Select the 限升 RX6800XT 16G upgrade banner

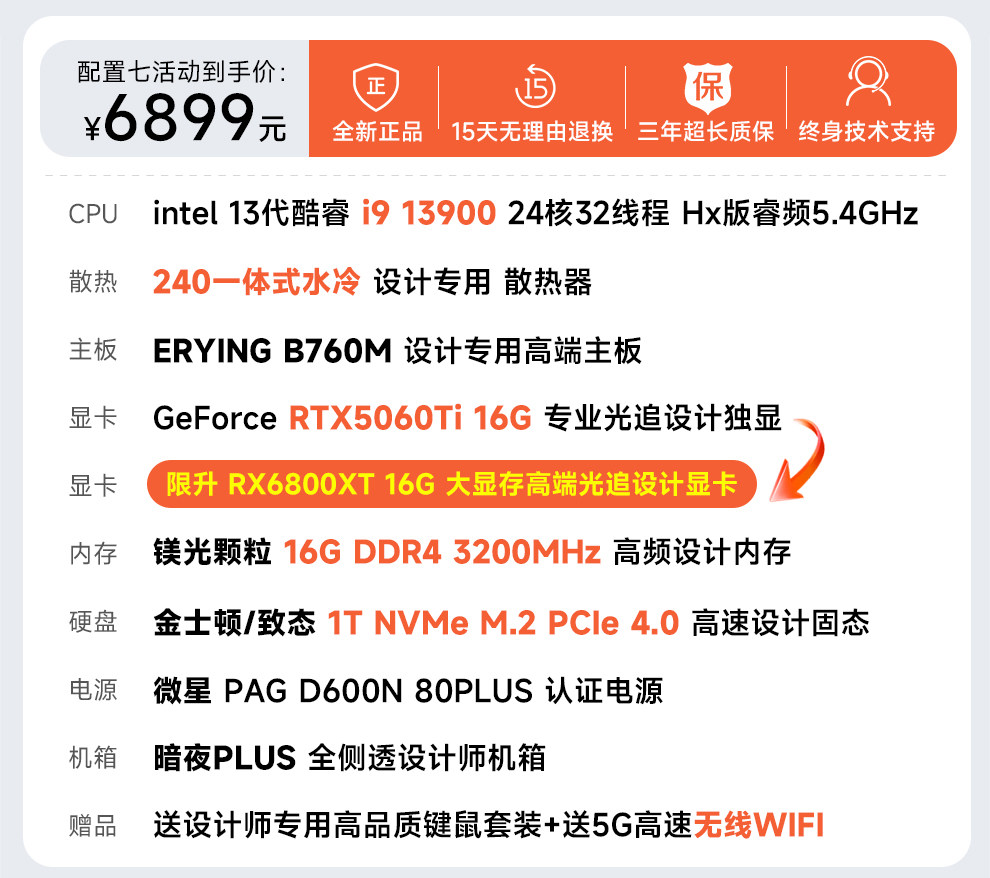click(x=451, y=484)
